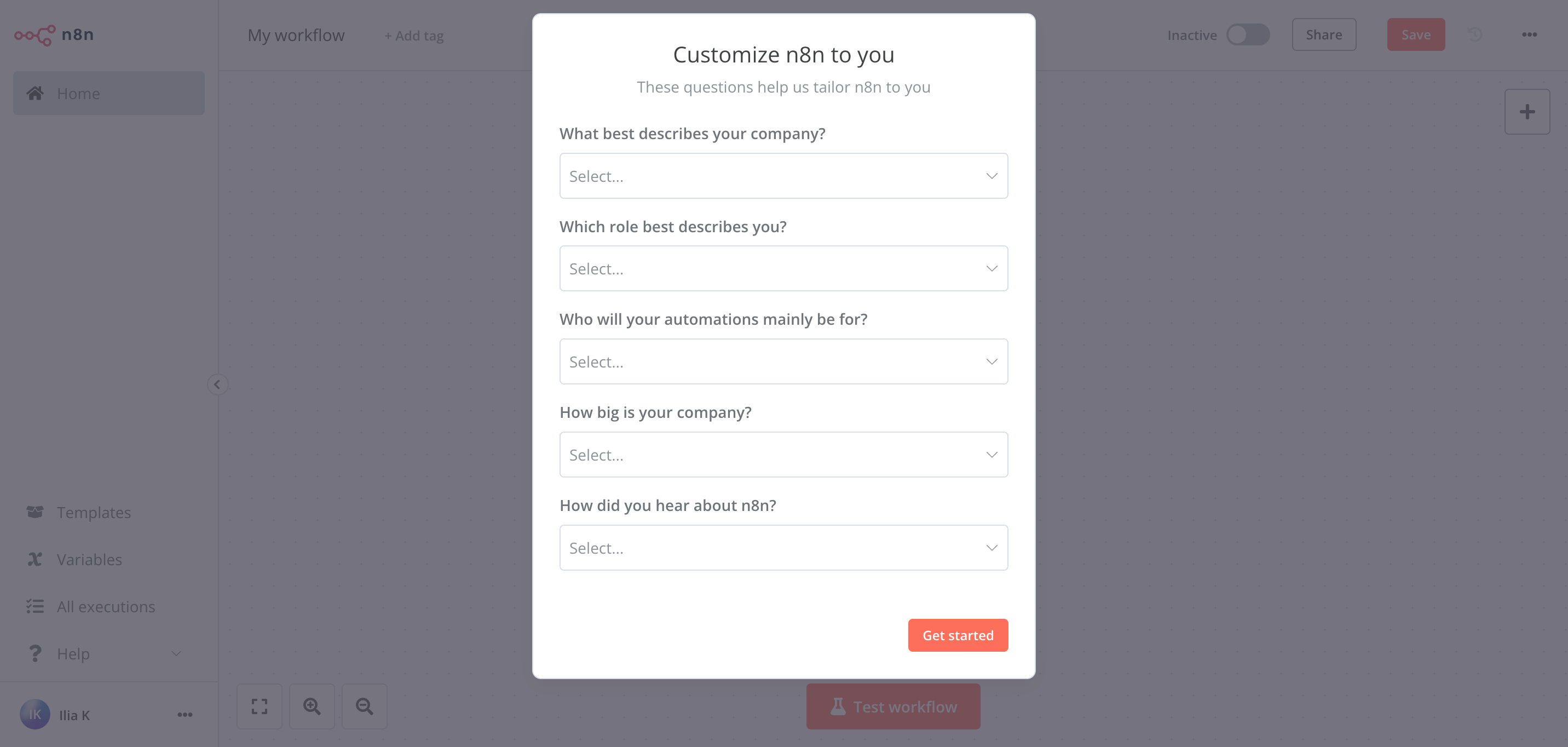Zoom out on the workflow canvas
Viewport: 1568px width, 747px height.
point(364,706)
